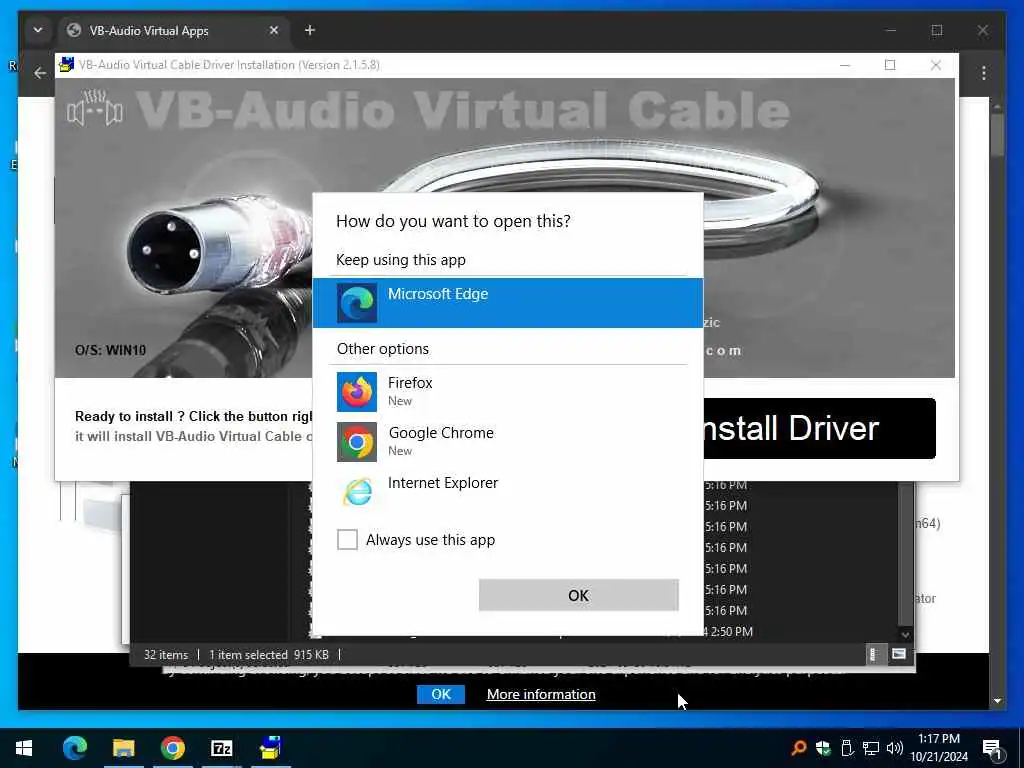Open a new browser tab
The image size is (1024, 768).
coord(310,30)
